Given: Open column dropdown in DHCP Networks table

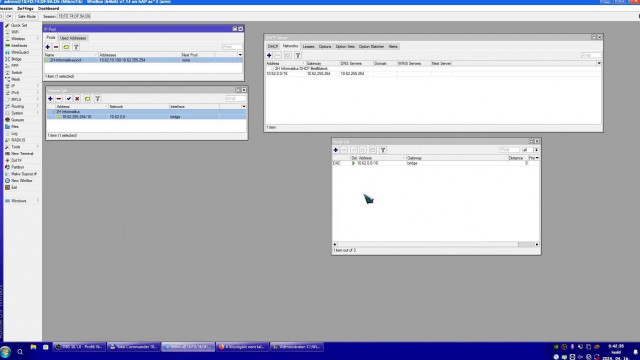Looking at the screenshot, I should pos(599,63).
